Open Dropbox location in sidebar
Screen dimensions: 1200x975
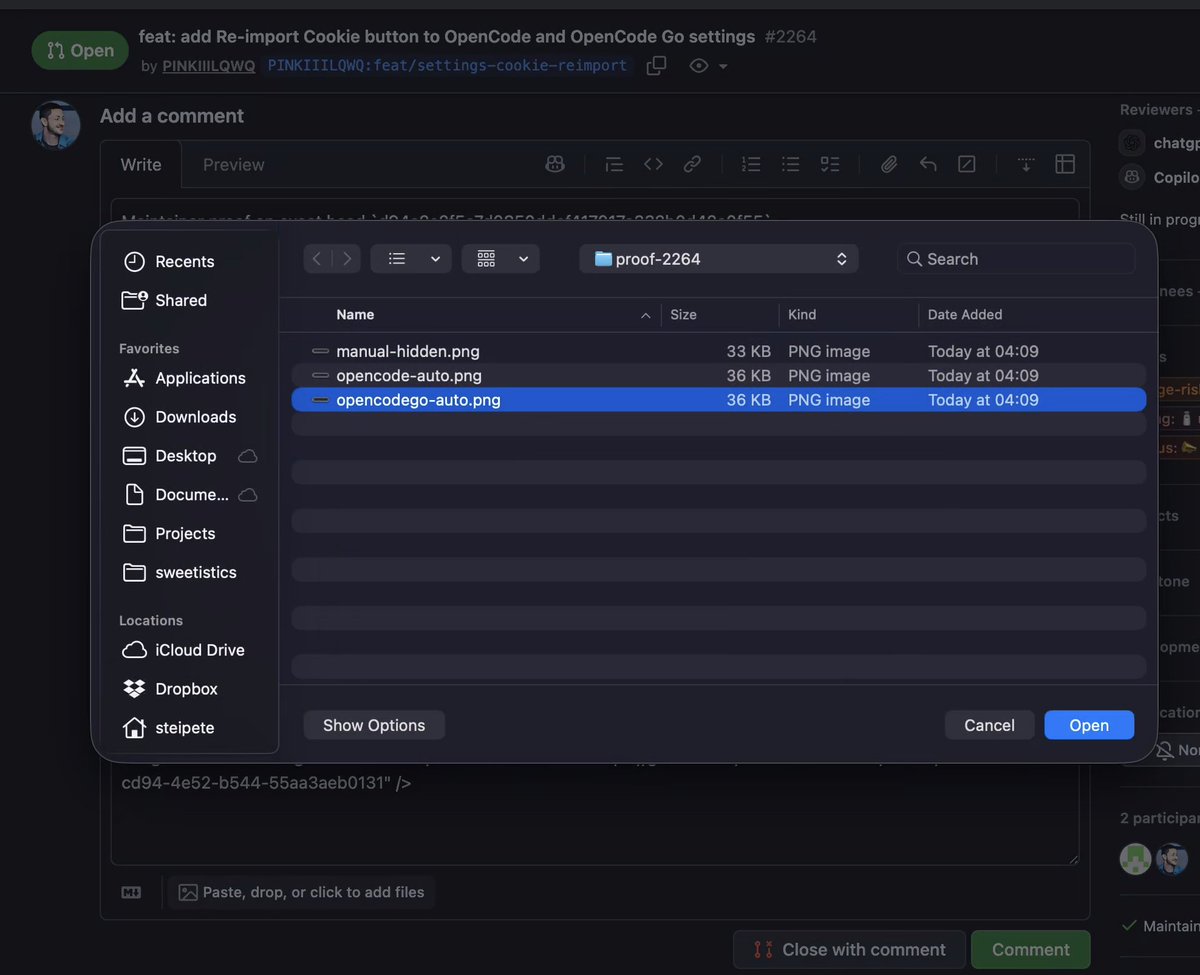(169, 689)
